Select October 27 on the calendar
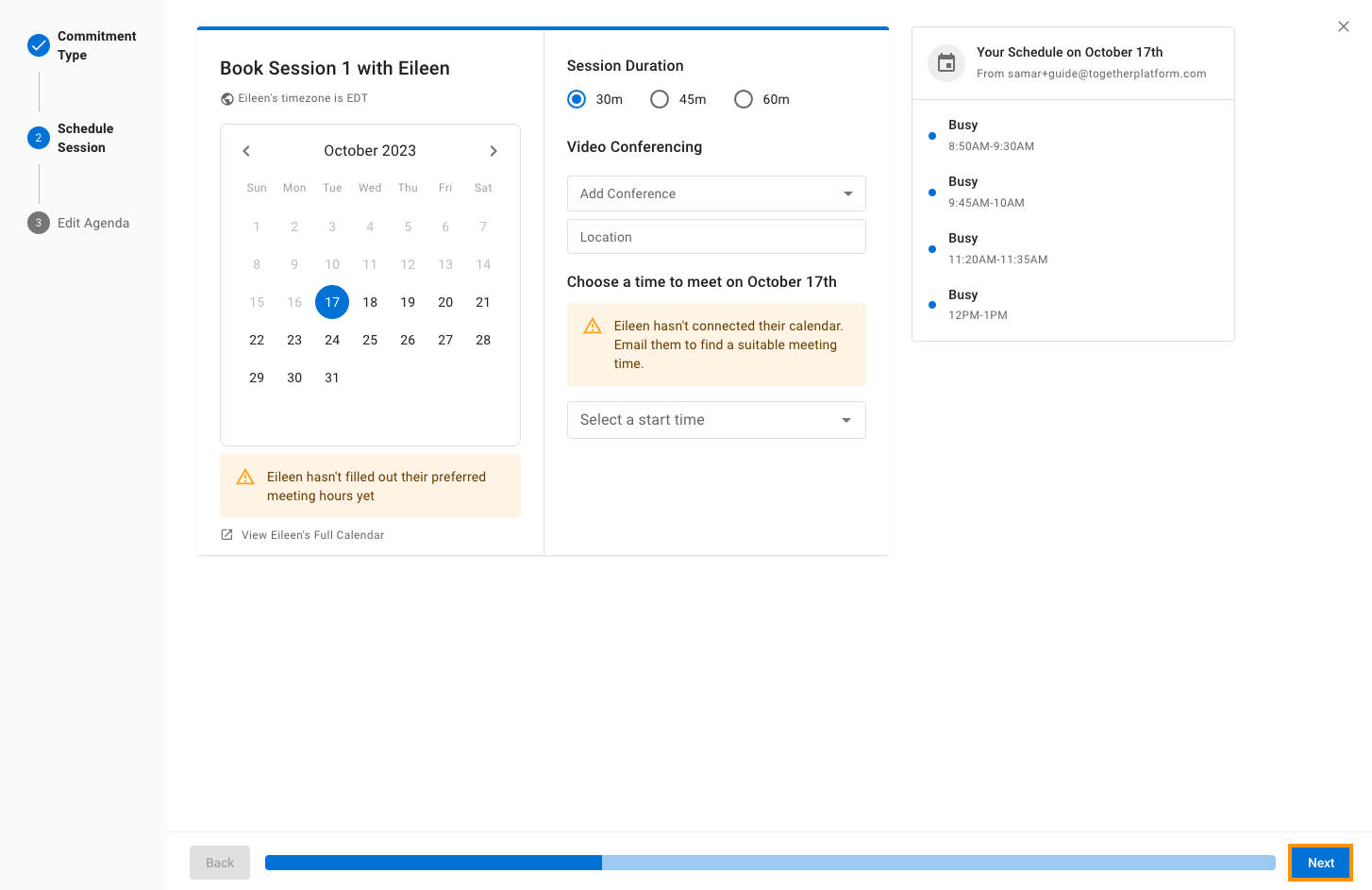The height and width of the screenshot is (890, 1372). pos(445,340)
